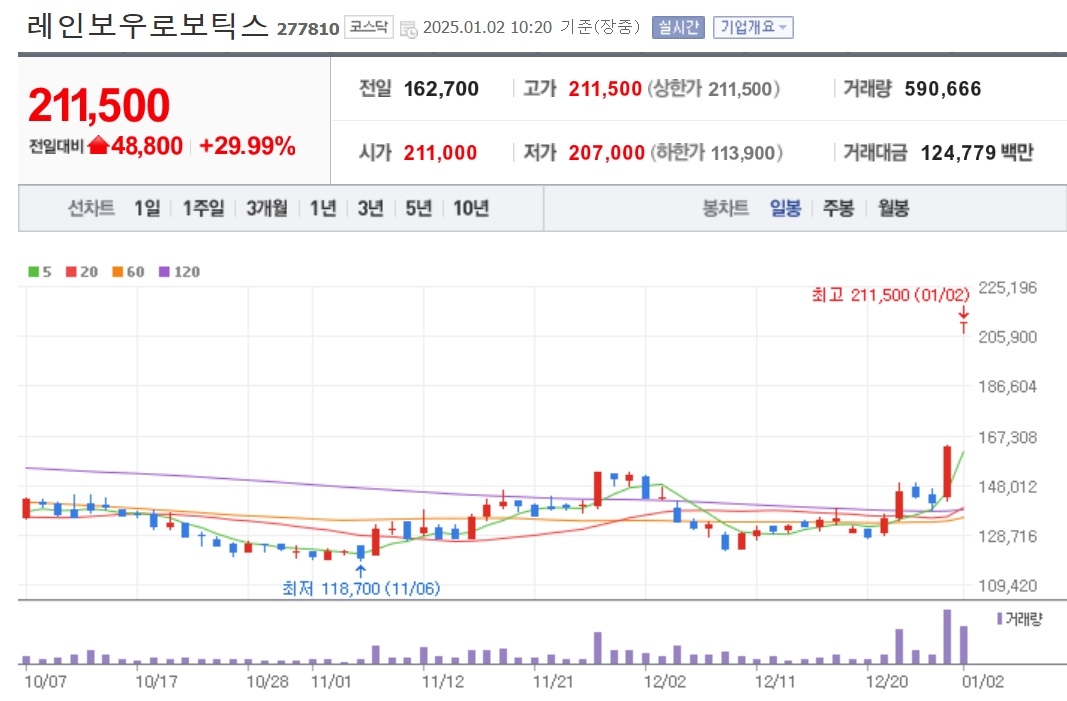Show the 월봉 monthly candle chart
This screenshot has width=1067, height=701.
[x=893, y=208]
